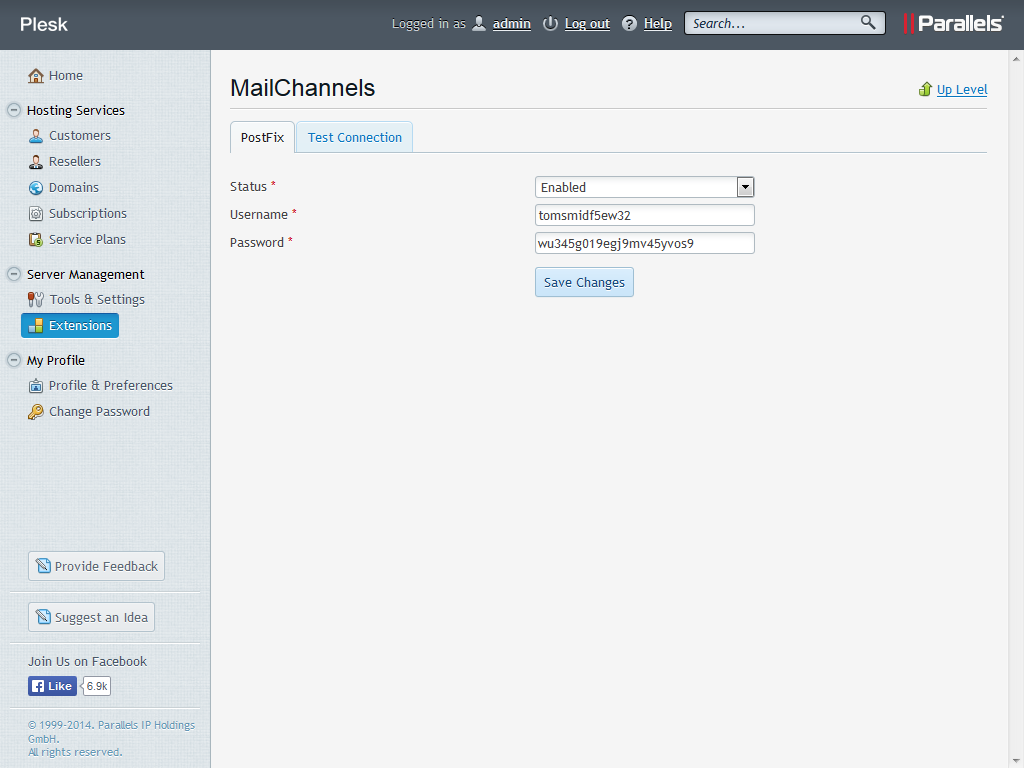The image size is (1024, 768).
Task: Click the Customers person icon
Action: 36,136
